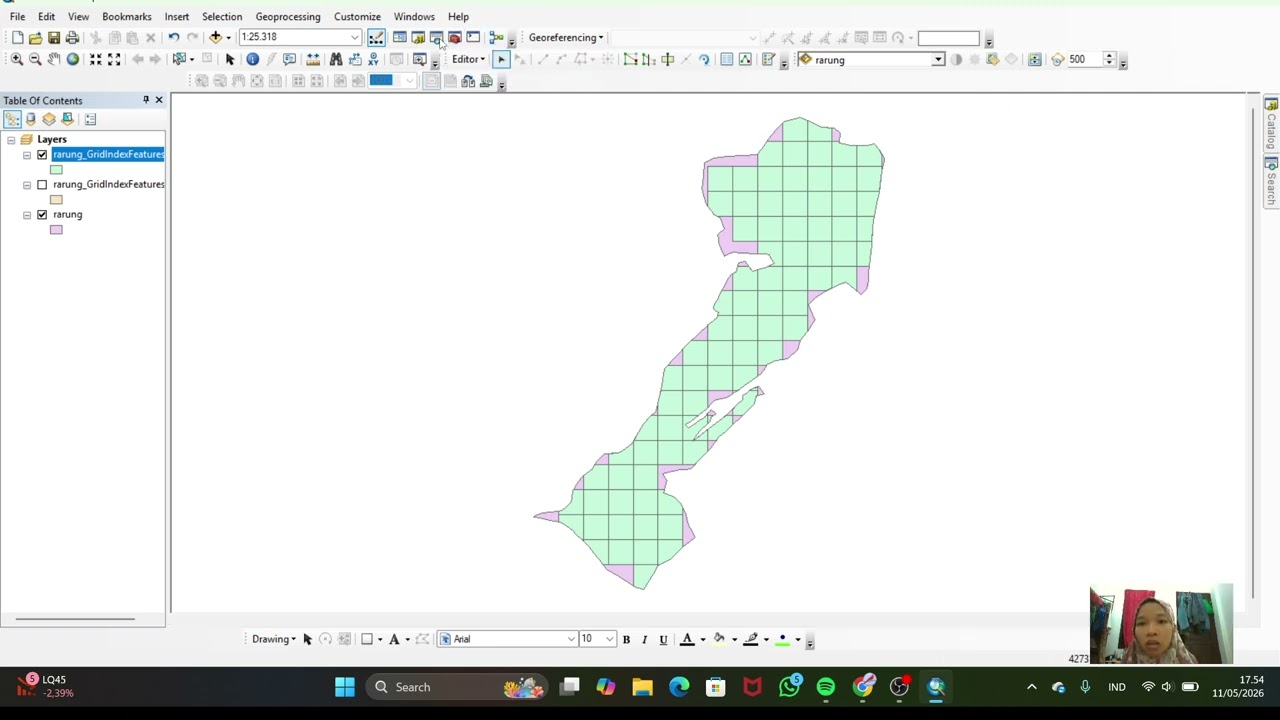
Task: Open Go To XY tool
Action: [373, 60]
